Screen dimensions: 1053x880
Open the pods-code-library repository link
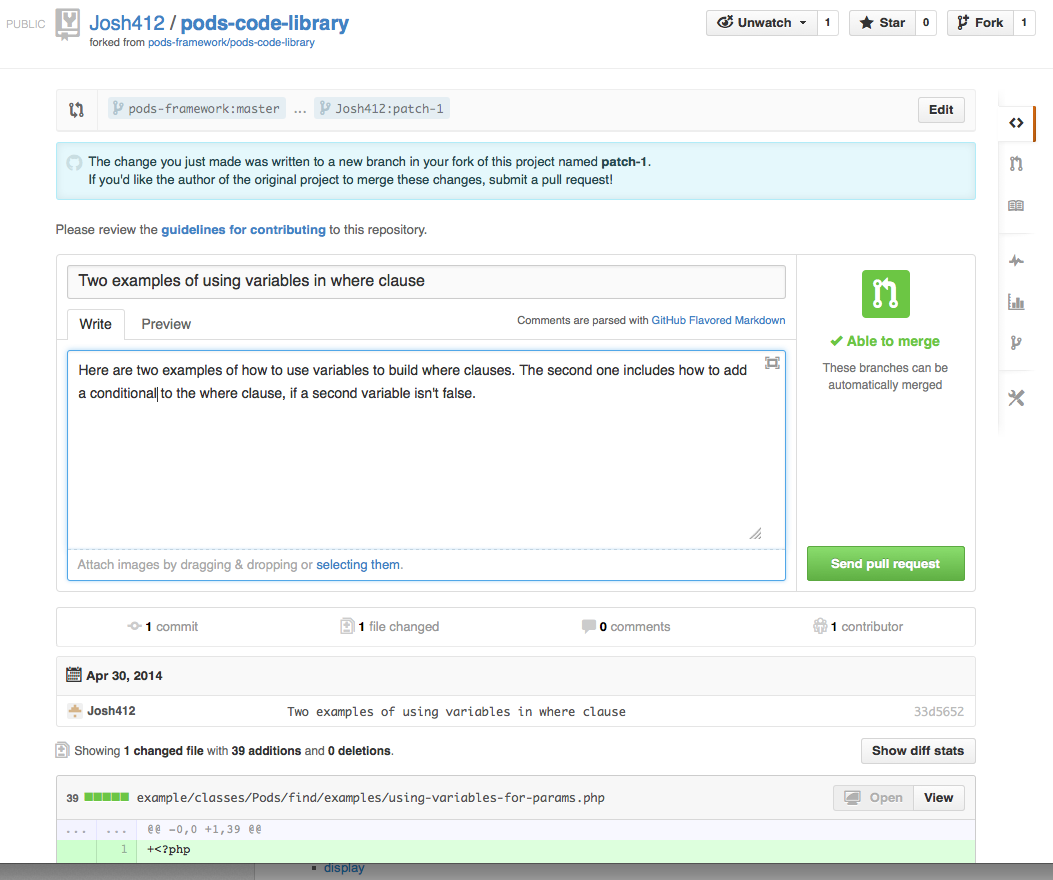pyautogui.click(x=265, y=23)
